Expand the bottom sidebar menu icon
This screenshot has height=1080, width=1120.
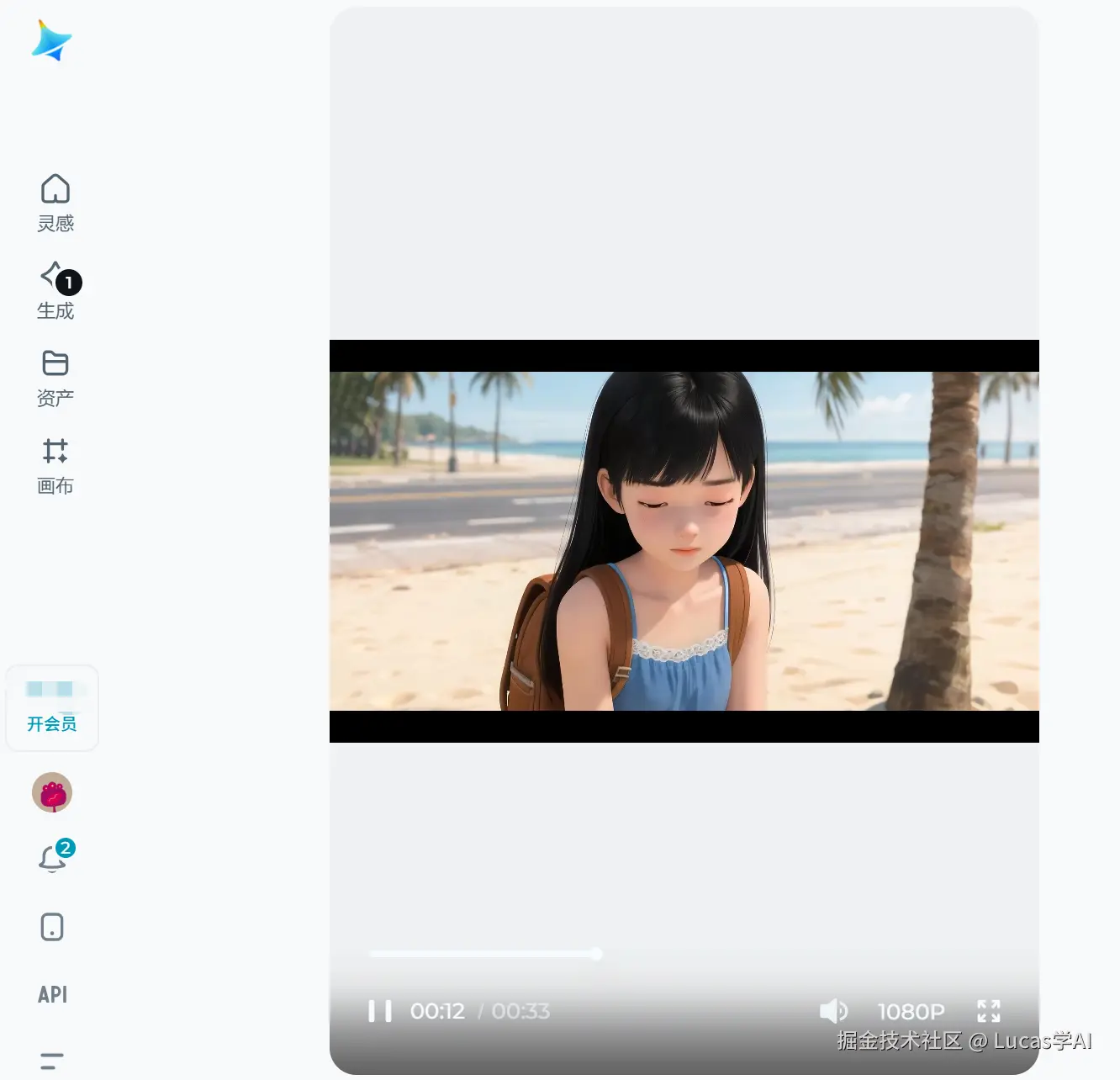pos(52,1061)
